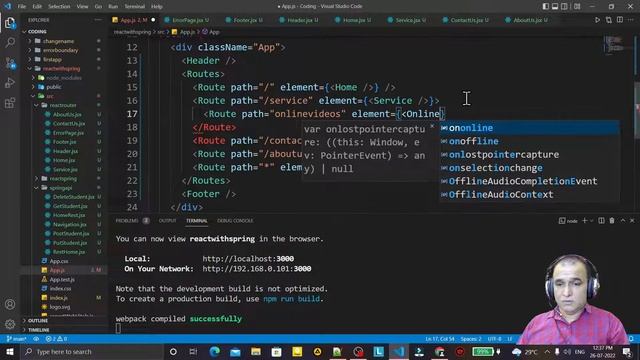Click Task View icon on taskbar
The width and height of the screenshot is (640, 360).
coord(193,351)
